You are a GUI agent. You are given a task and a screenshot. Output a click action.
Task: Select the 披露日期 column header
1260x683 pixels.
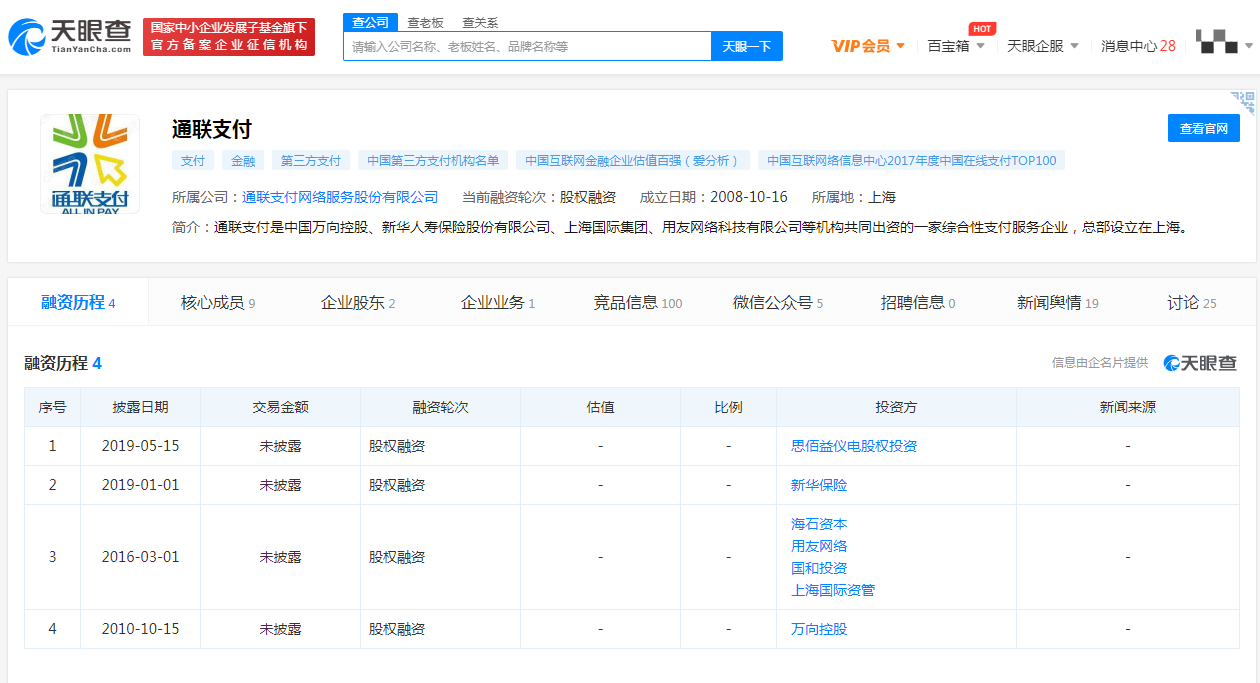(140, 407)
